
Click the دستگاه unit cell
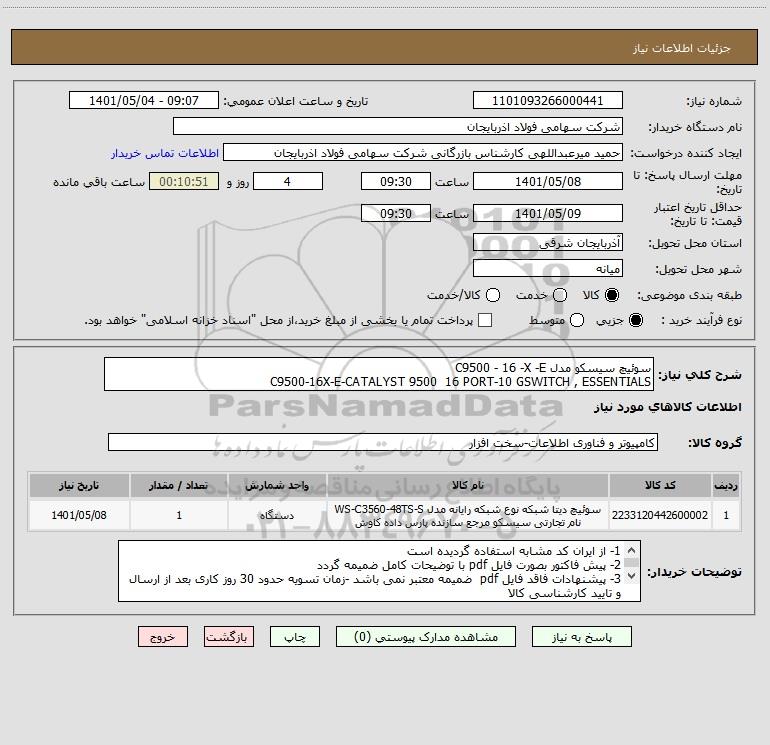tap(277, 515)
